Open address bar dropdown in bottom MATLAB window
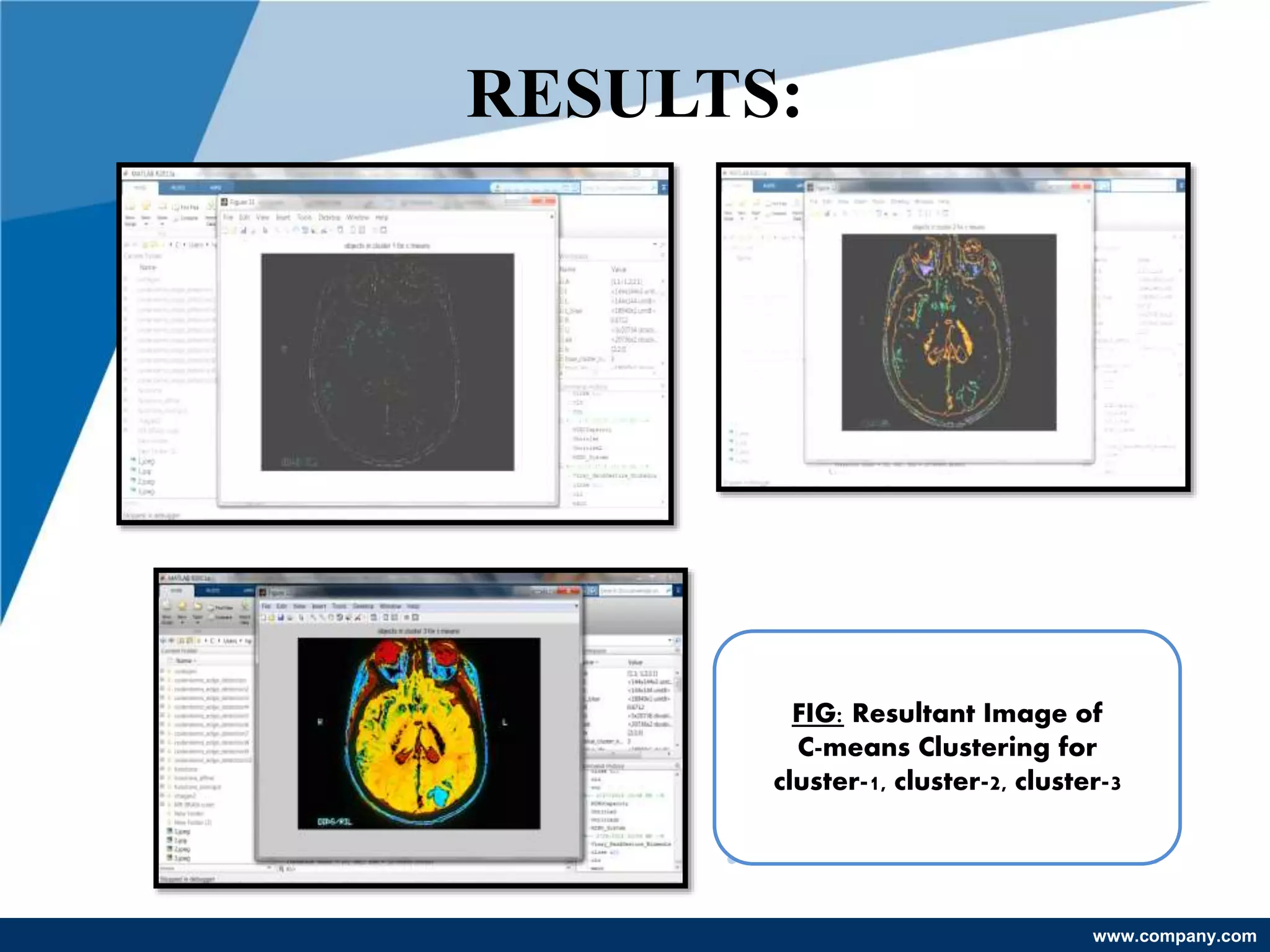The height and width of the screenshot is (952, 1270). pos(670,640)
